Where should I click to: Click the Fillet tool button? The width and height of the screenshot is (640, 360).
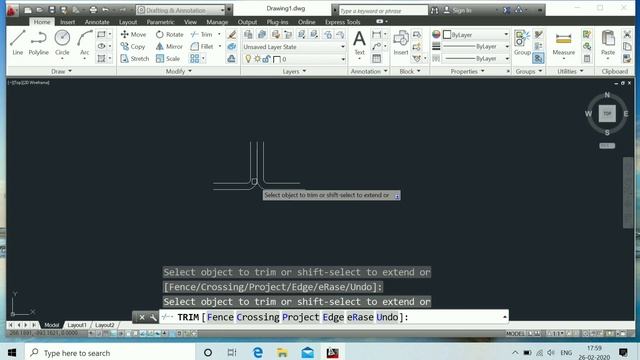tap(202, 47)
